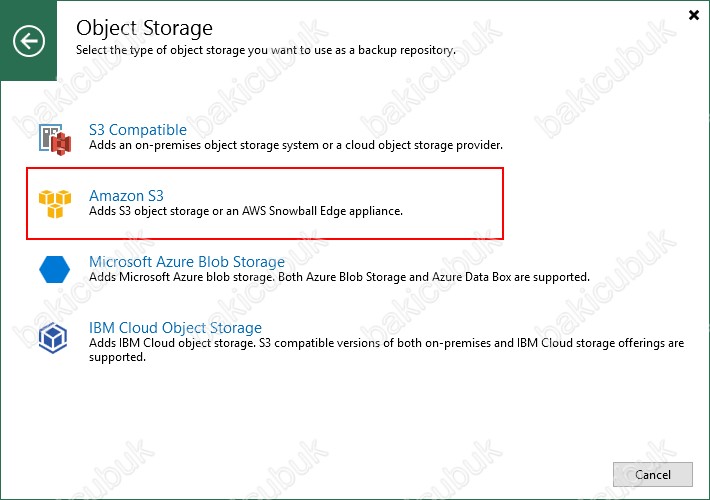Click the backup repository subtitle text
This screenshot has width=710, height=500.
click(x=265, y=49)
